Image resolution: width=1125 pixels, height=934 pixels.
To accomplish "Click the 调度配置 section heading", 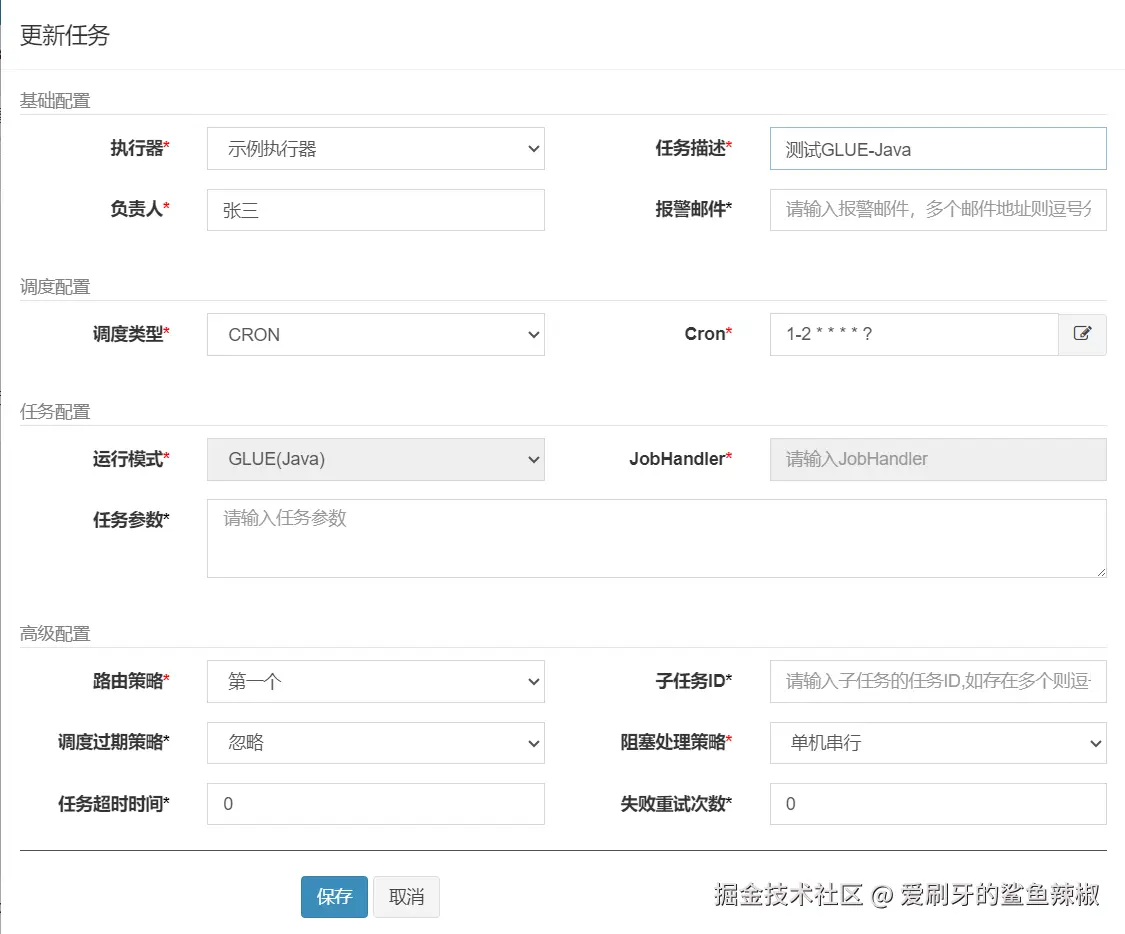I will click(x=55, y=287).
